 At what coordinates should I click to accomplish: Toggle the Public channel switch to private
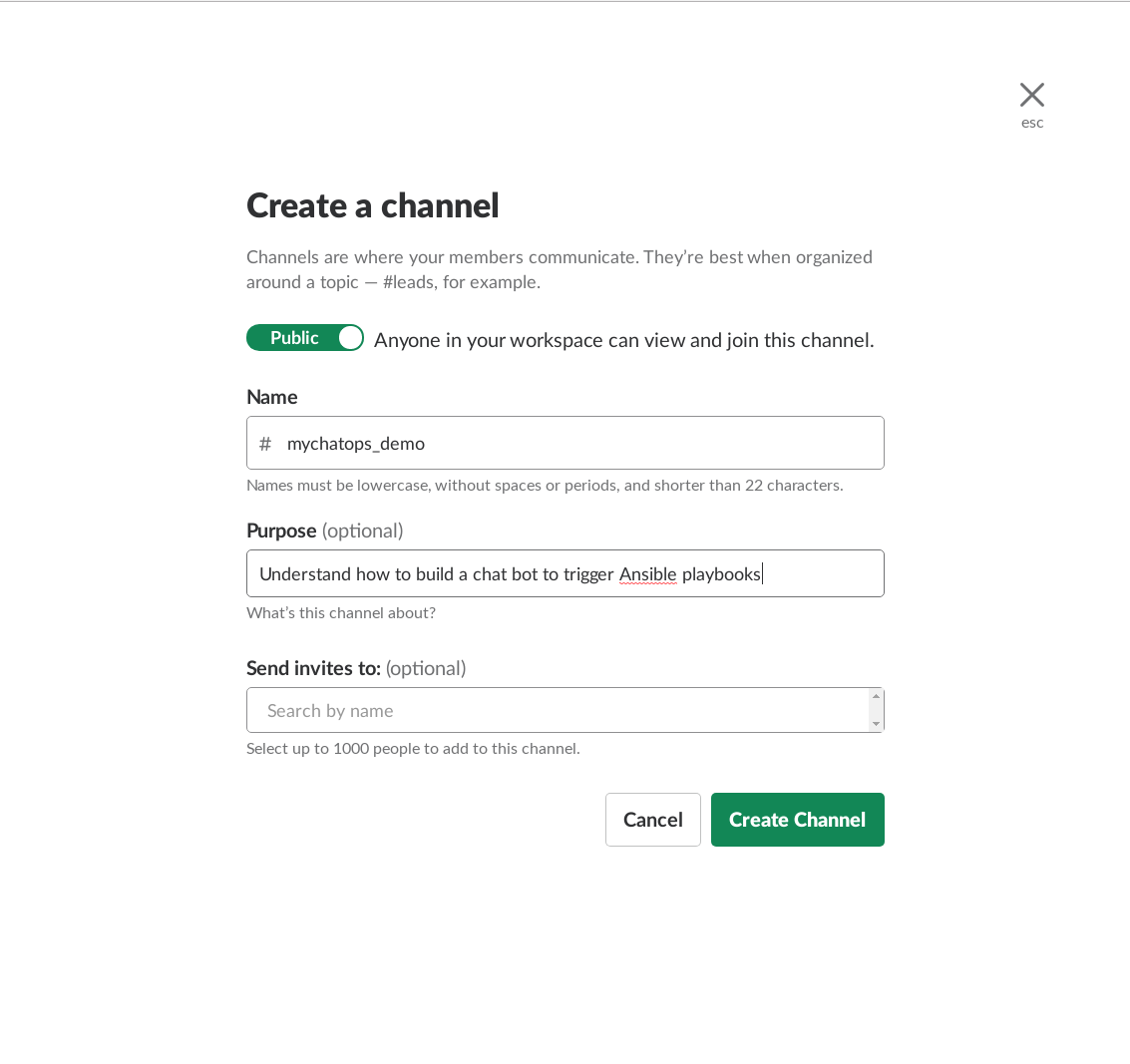[304, 338]
